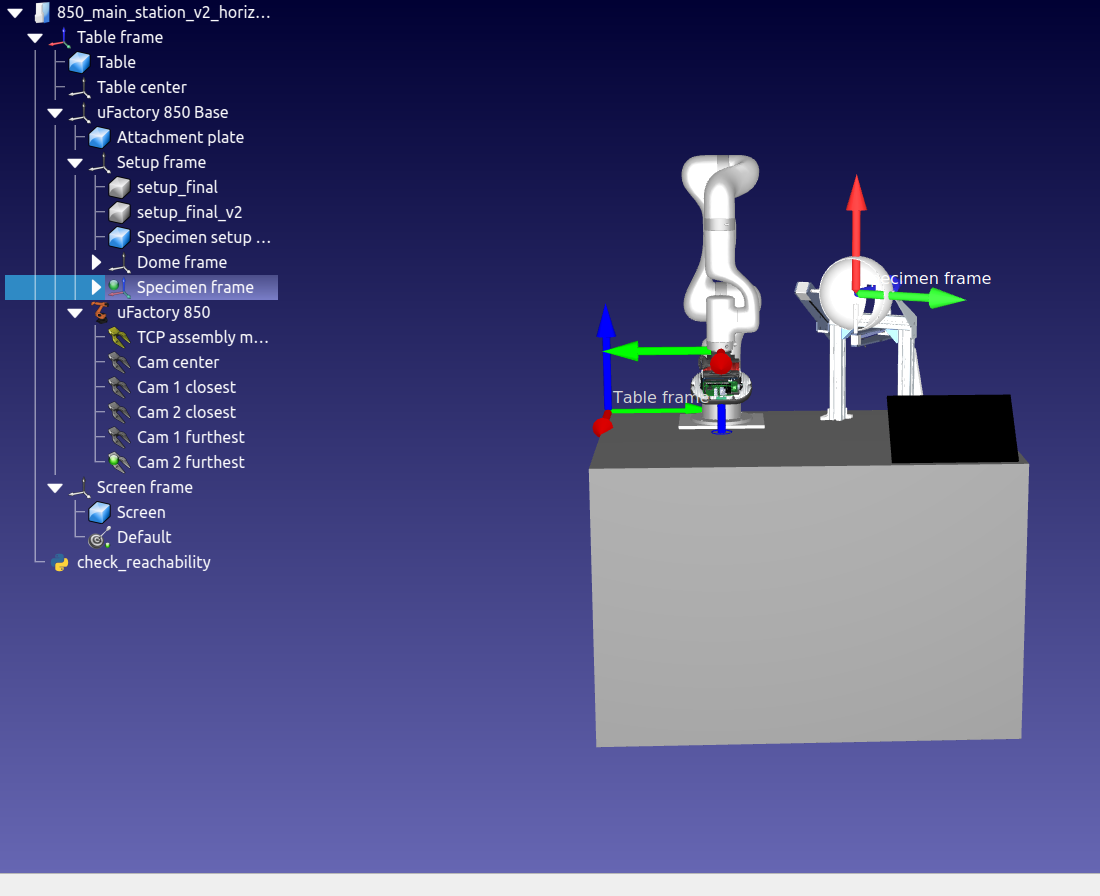Click the frame icon beside Table center
This screenshot has height=896, width=1100.
[79, 88]
